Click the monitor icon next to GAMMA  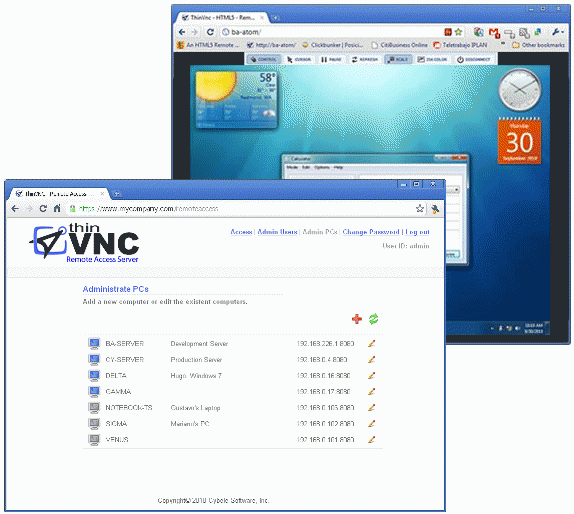click(94, 391)
